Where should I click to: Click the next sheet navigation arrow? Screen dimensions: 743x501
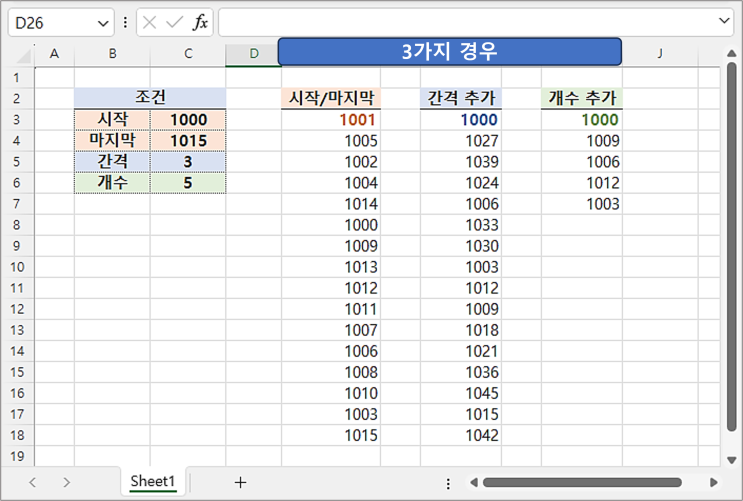click(66, 482)
